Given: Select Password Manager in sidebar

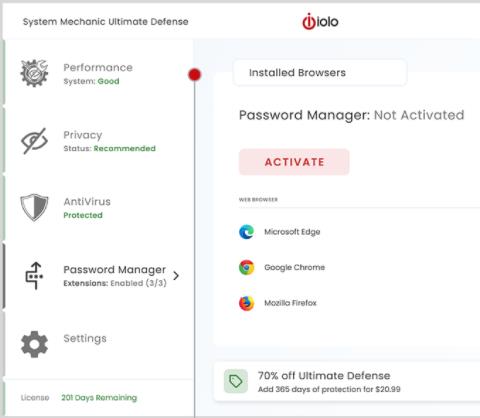Looking at the screenshot, I should click(x=97, y=276).
